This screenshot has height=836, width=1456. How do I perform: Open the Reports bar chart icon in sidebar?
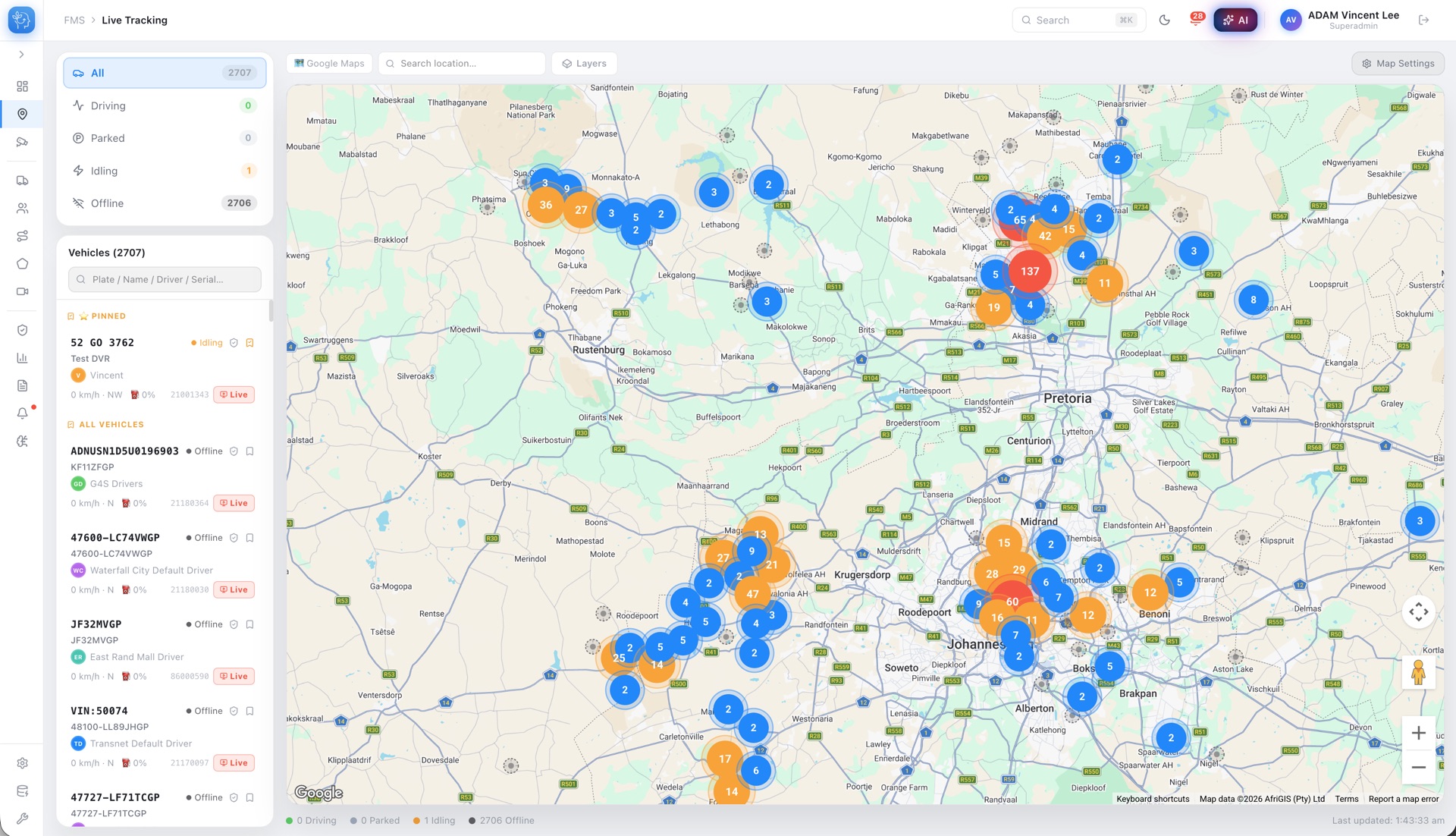[x=22, y=357]
